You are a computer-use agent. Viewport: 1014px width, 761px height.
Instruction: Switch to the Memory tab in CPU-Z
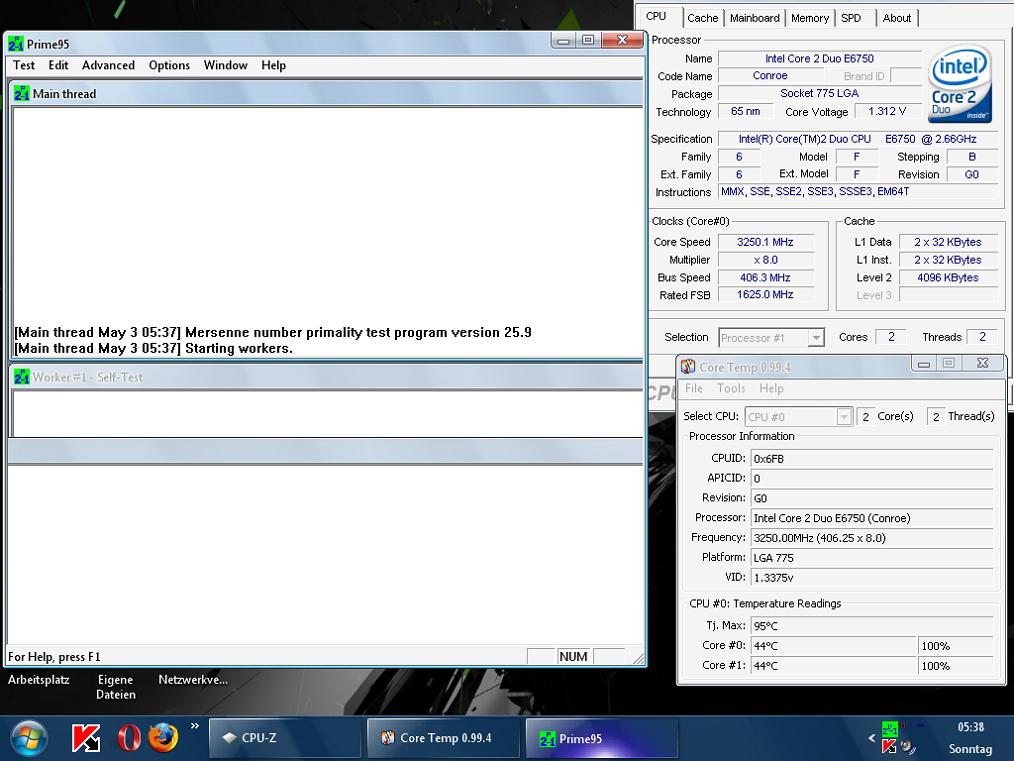coord(810,18)
